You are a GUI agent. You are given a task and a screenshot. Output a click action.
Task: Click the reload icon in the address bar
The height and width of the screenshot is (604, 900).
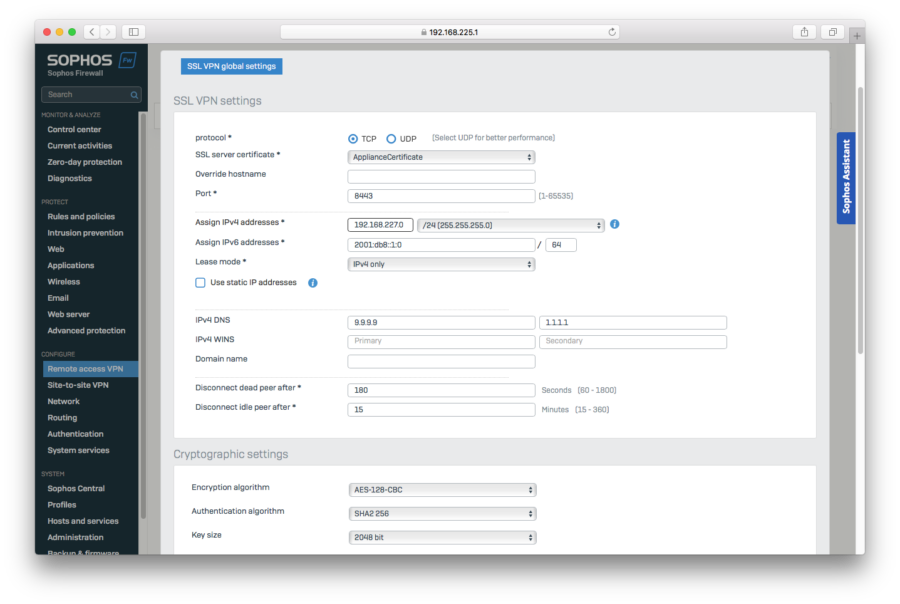pos(611,31)
